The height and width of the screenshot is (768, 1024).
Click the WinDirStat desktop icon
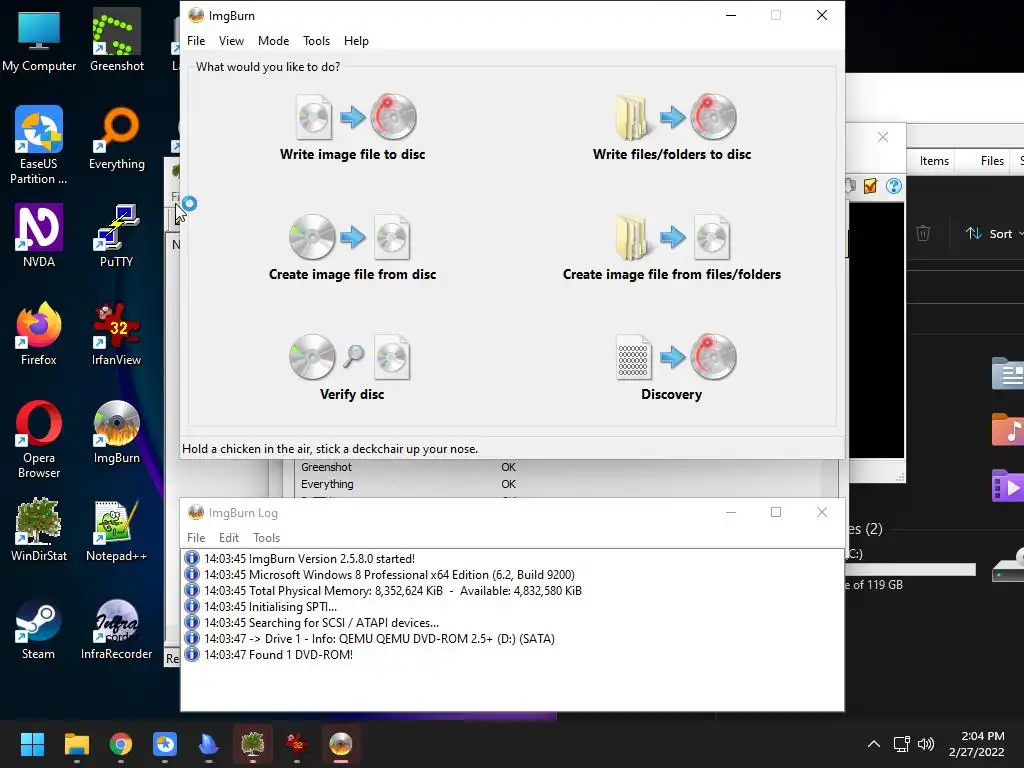pos(39,530)
